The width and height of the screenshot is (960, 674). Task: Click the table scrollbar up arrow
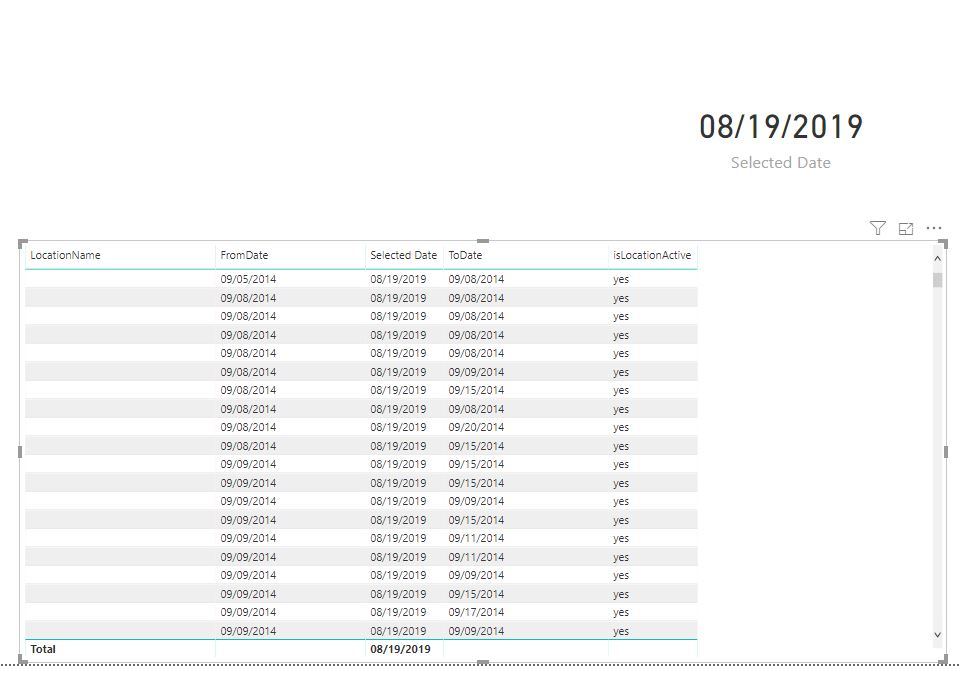[937, 258]
